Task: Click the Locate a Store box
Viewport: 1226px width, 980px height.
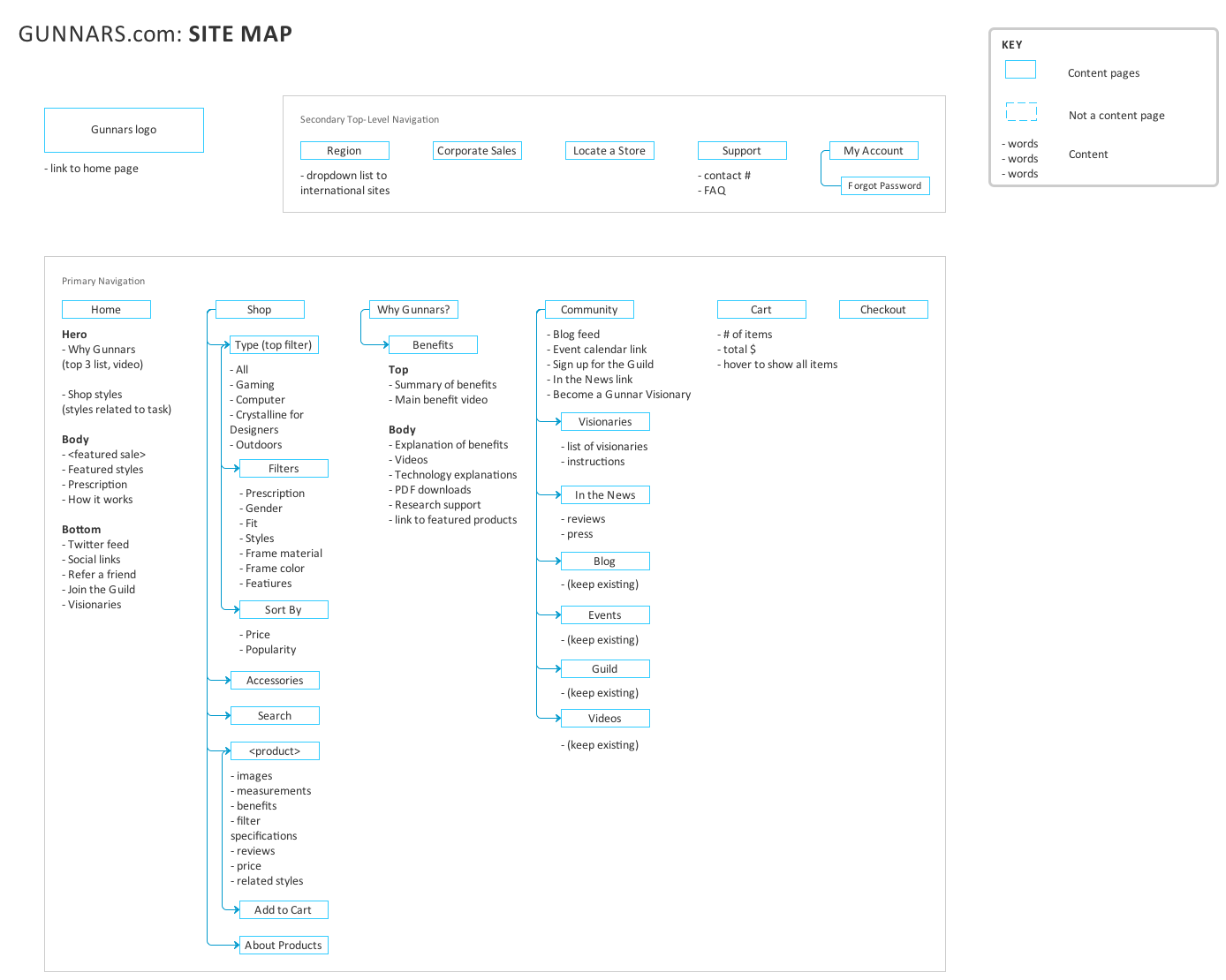Action: coord(609,150)
